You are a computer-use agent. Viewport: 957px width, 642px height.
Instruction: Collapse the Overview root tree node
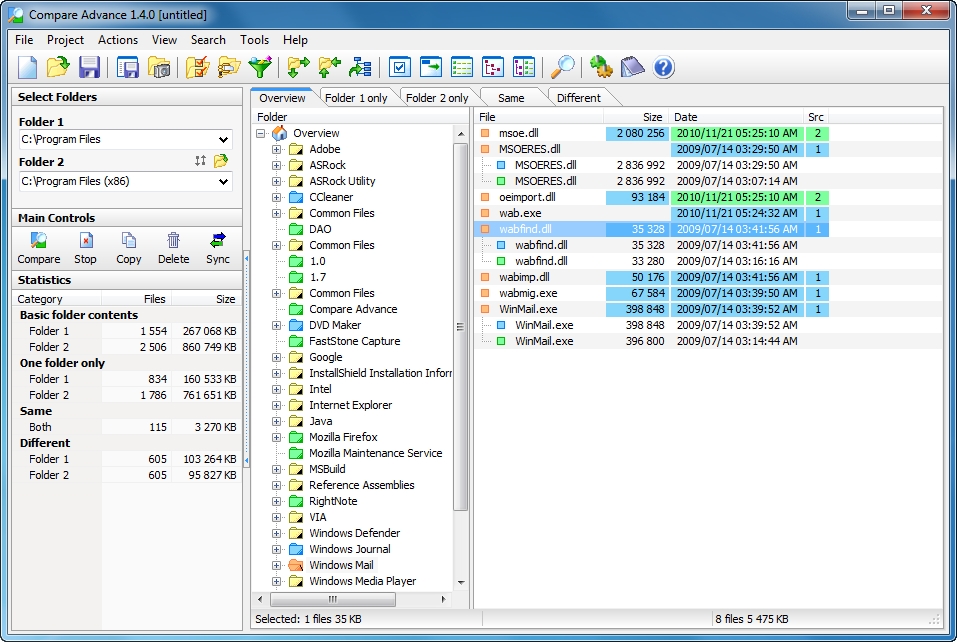coord(261,133)
